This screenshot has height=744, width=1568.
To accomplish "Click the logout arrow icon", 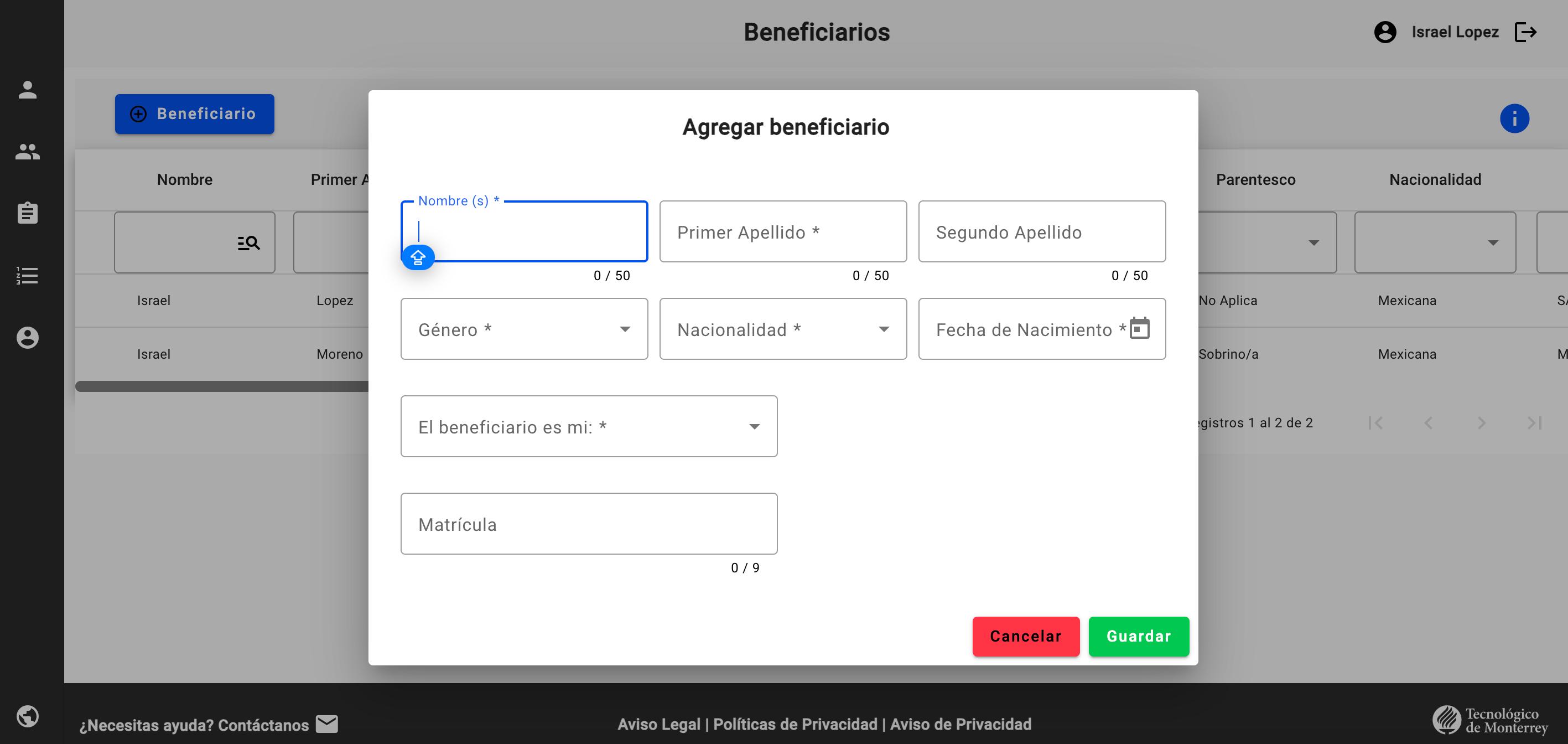I will [x=1525, y=32].
